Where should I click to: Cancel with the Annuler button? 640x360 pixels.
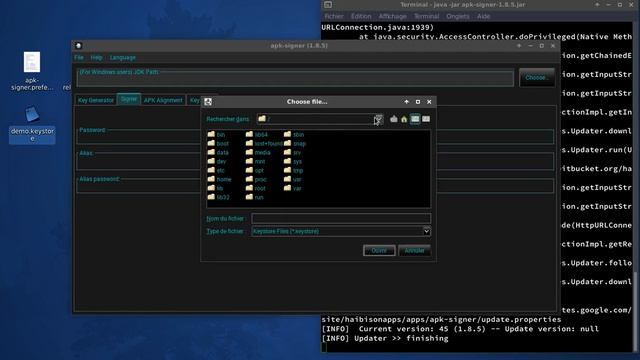pyautogui.click(x=414, y=251)
